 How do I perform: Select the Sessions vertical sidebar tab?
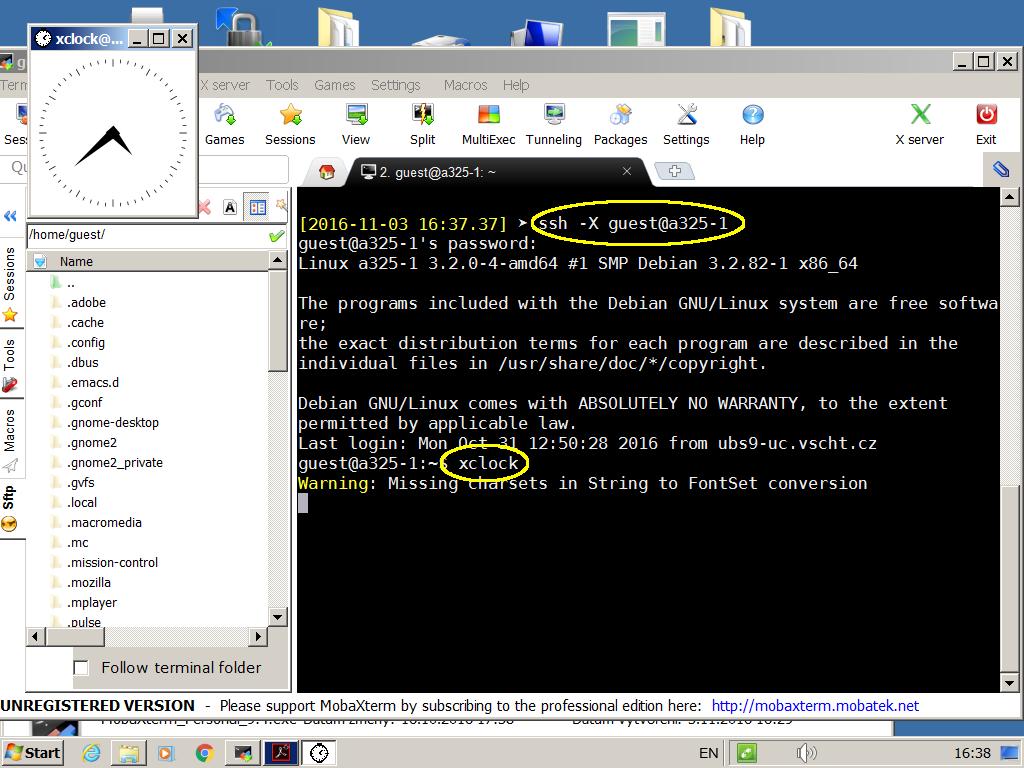click(x=10, y=284)
